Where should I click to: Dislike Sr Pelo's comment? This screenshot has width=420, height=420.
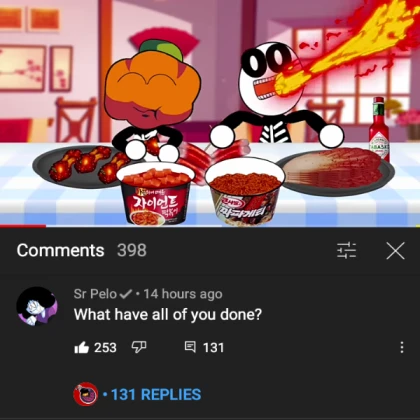click(x=139, y=347)
